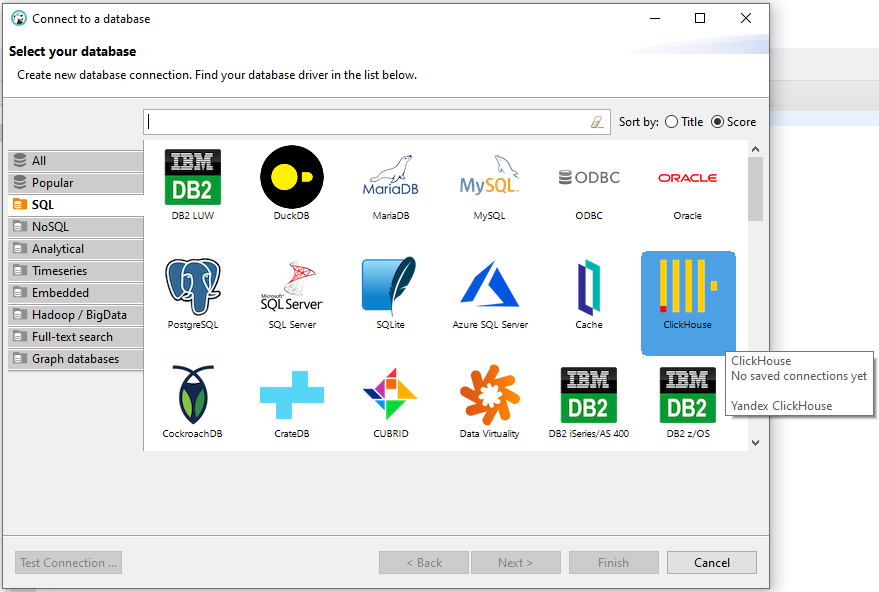The width and height of the screenshot is (879, 592).
Task: Switch to Hadoop / BigData category
Action: (76, 315)
